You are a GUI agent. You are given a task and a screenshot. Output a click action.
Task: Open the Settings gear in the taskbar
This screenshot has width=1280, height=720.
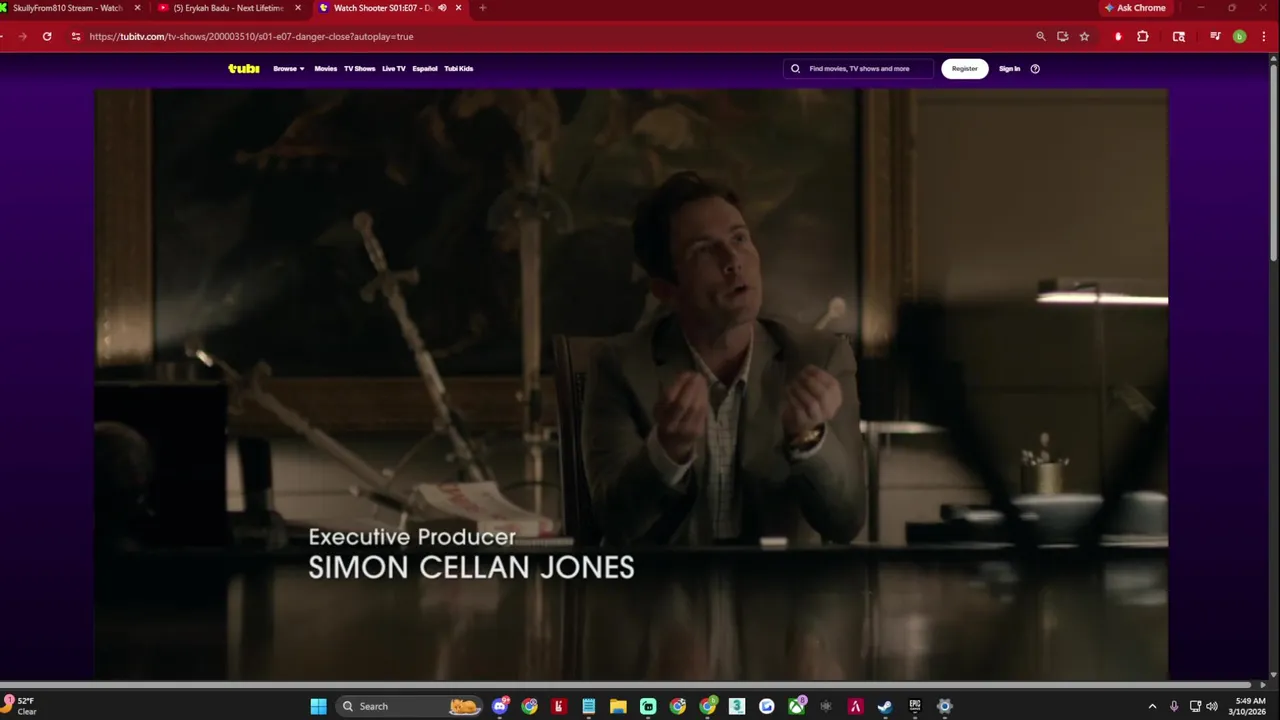[944, 706]
